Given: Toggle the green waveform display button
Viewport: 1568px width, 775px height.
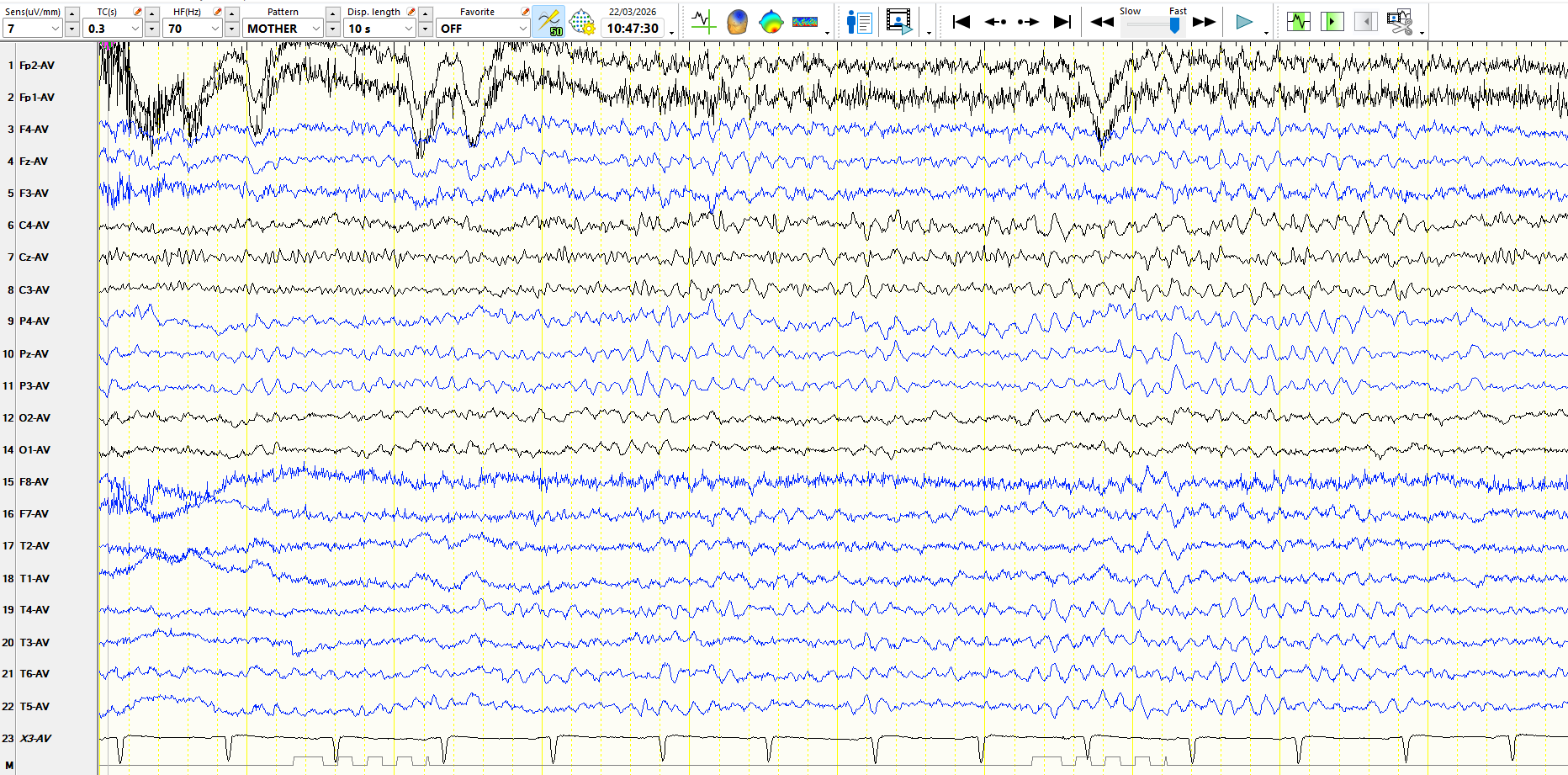Looking at the screenshot, I should (1299, 22).
